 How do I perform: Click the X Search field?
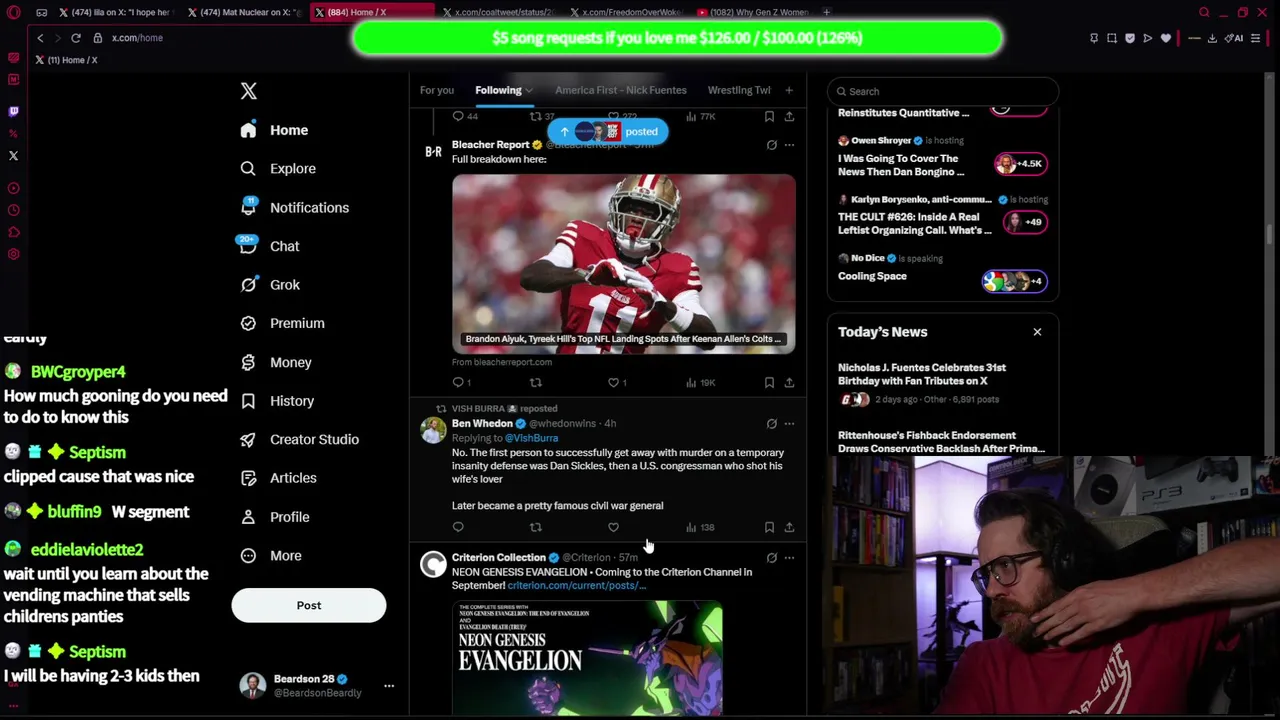pyautogui.click(x=943, y=91)
